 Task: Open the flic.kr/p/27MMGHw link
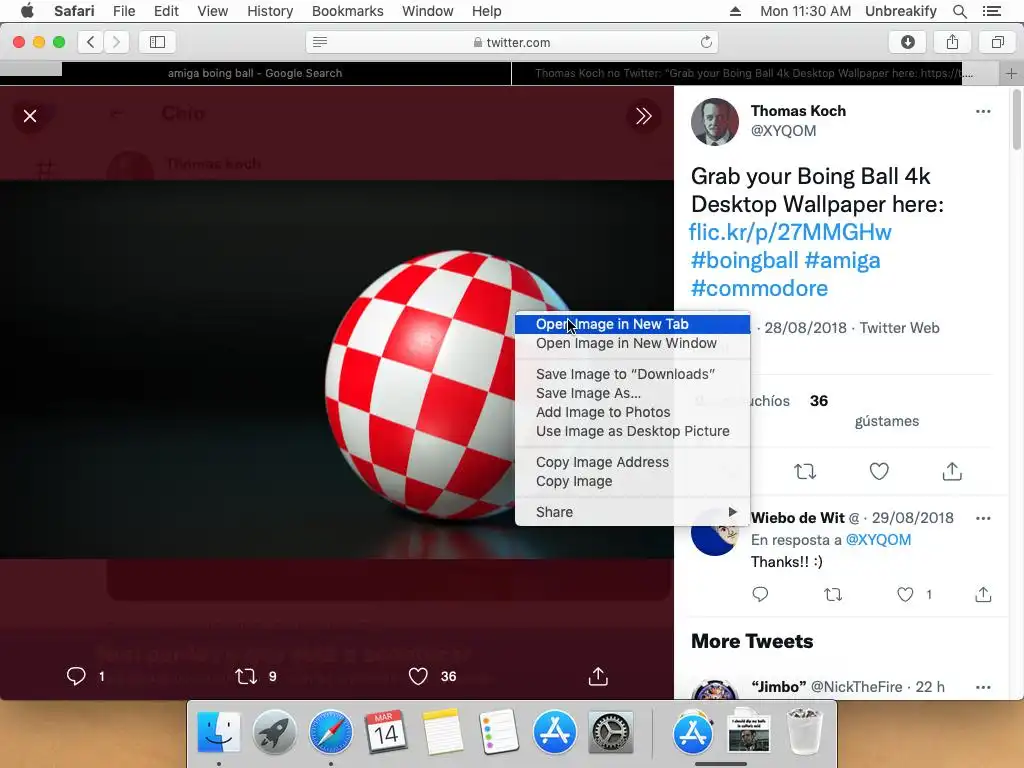click(790, 232)
